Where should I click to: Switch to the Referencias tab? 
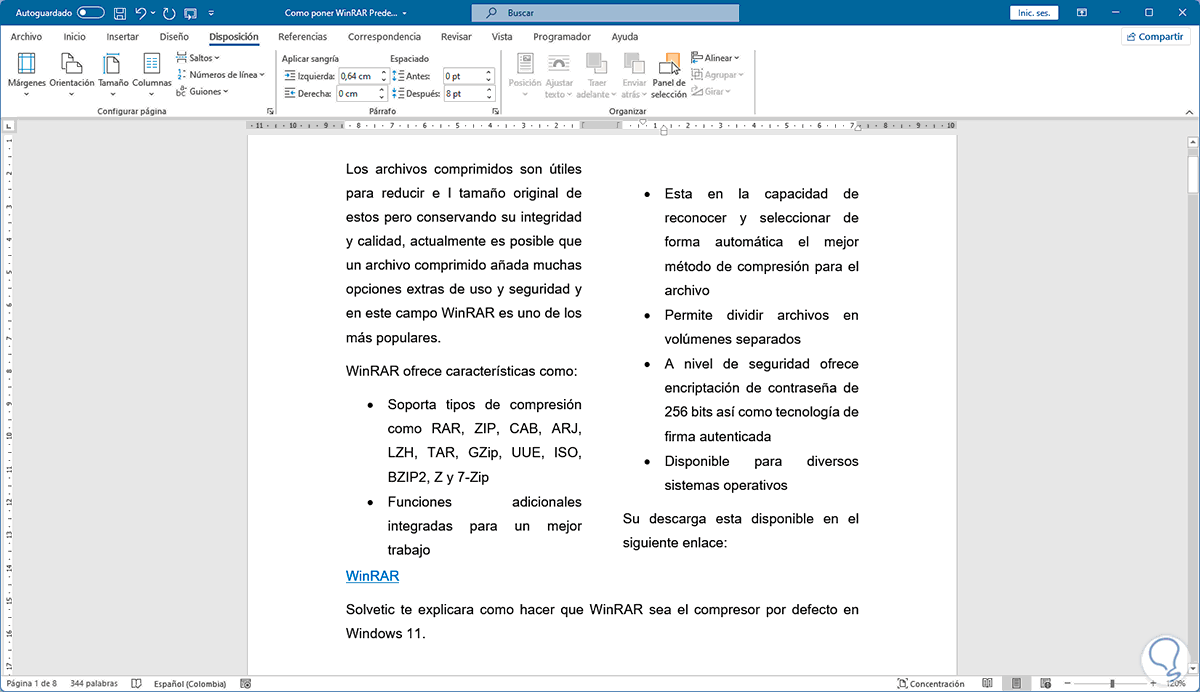click(x=302, y=37)
